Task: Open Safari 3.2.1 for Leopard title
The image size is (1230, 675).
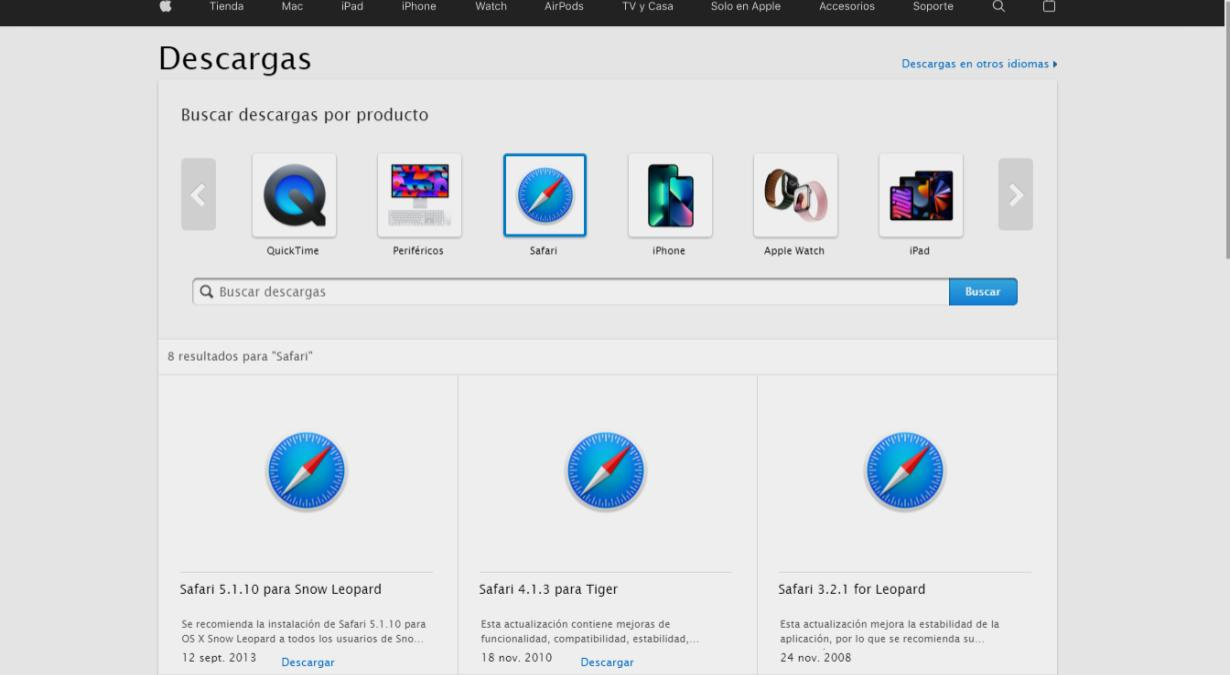Action: (852, 589)
